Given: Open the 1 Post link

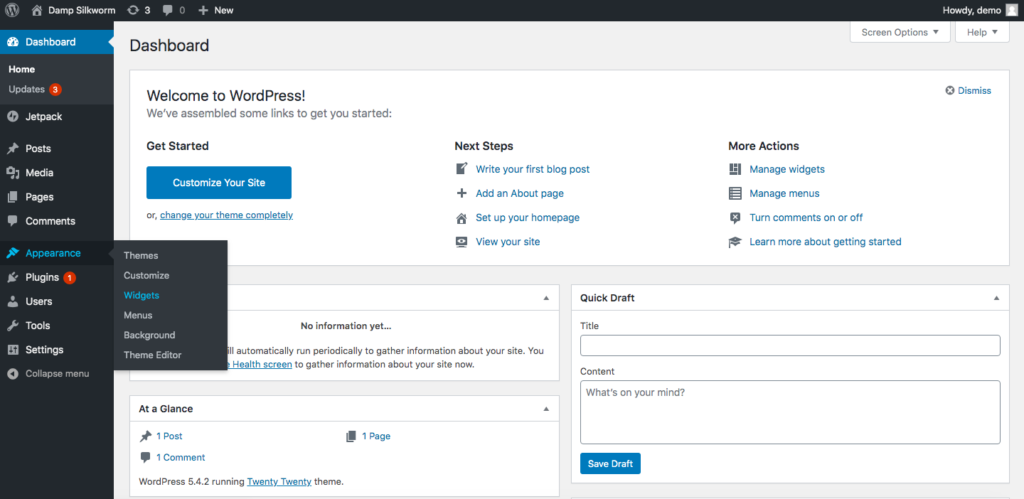Looking at the screenshot, I should (x=169, y=436).
